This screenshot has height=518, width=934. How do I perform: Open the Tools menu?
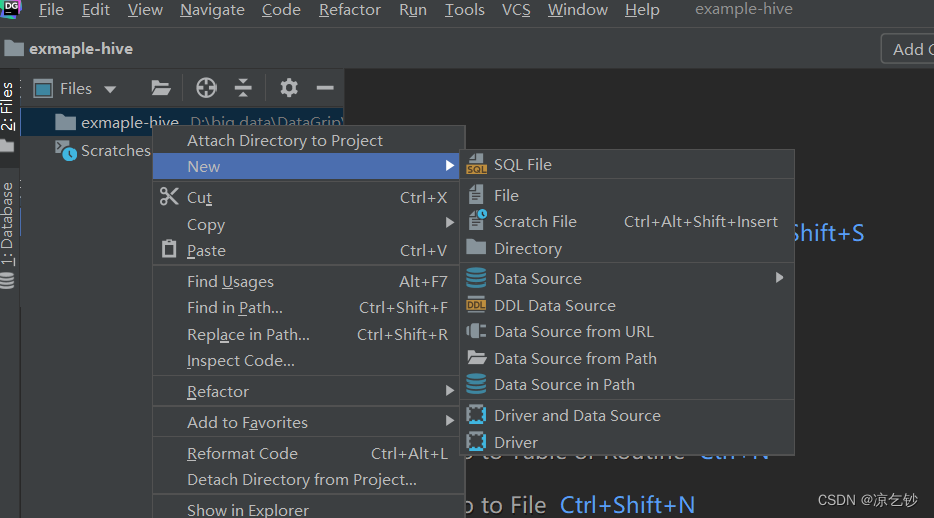(465, 10)
